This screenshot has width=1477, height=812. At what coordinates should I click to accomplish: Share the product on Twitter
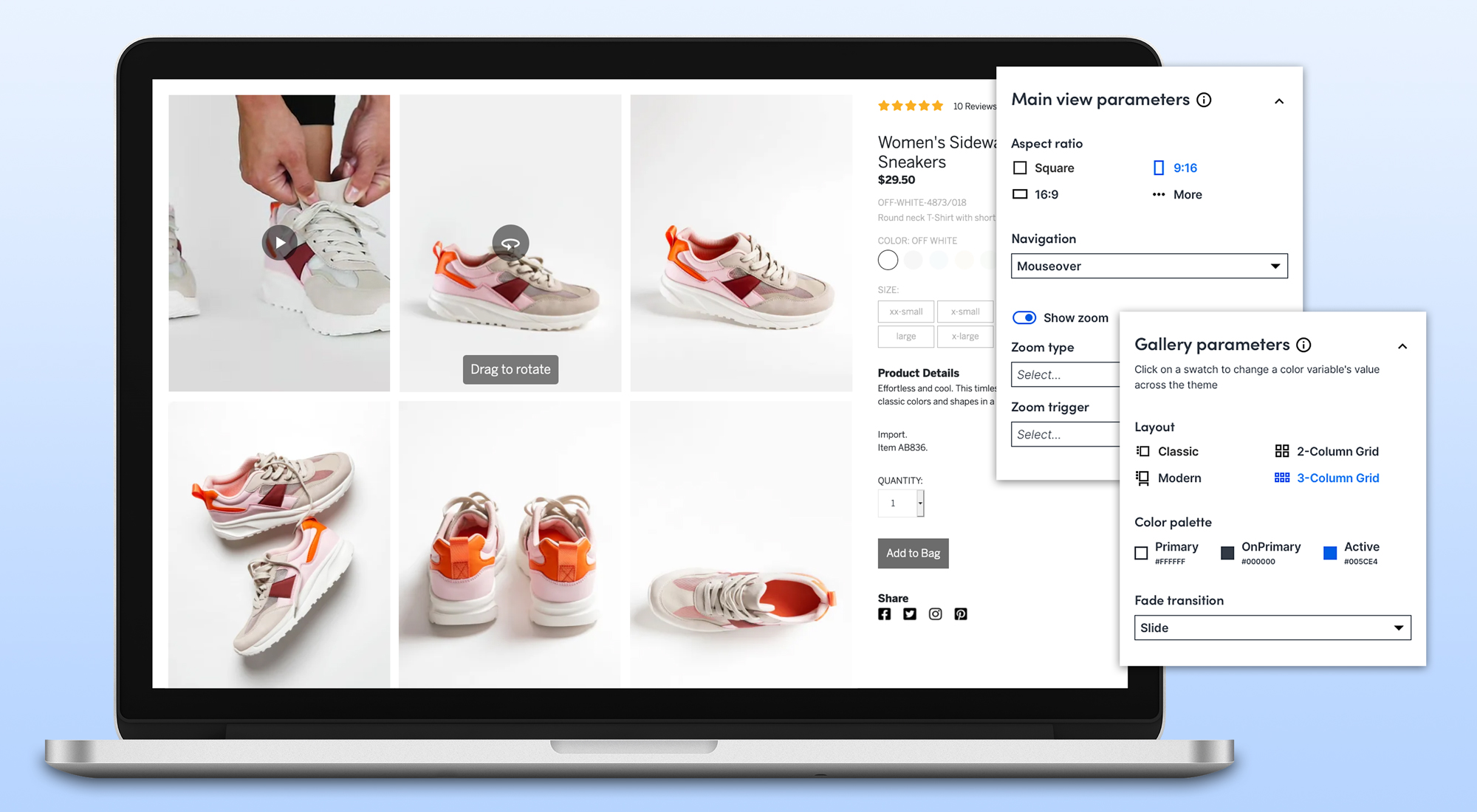click(x=909, y=613)
